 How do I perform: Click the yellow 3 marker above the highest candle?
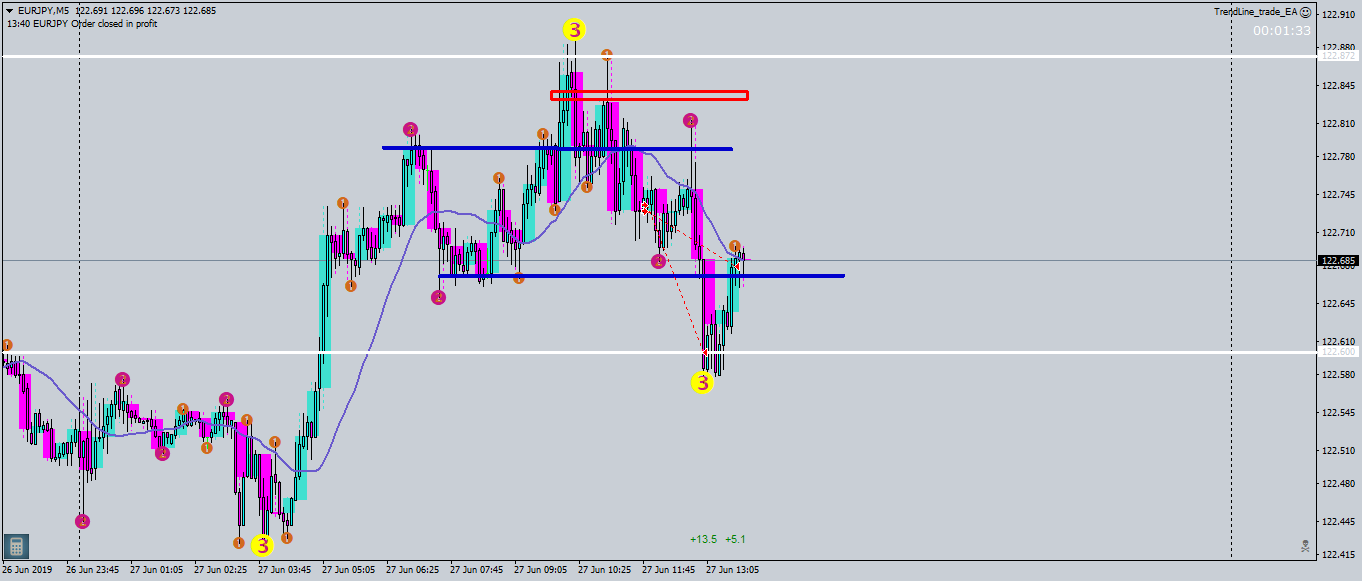573,30
